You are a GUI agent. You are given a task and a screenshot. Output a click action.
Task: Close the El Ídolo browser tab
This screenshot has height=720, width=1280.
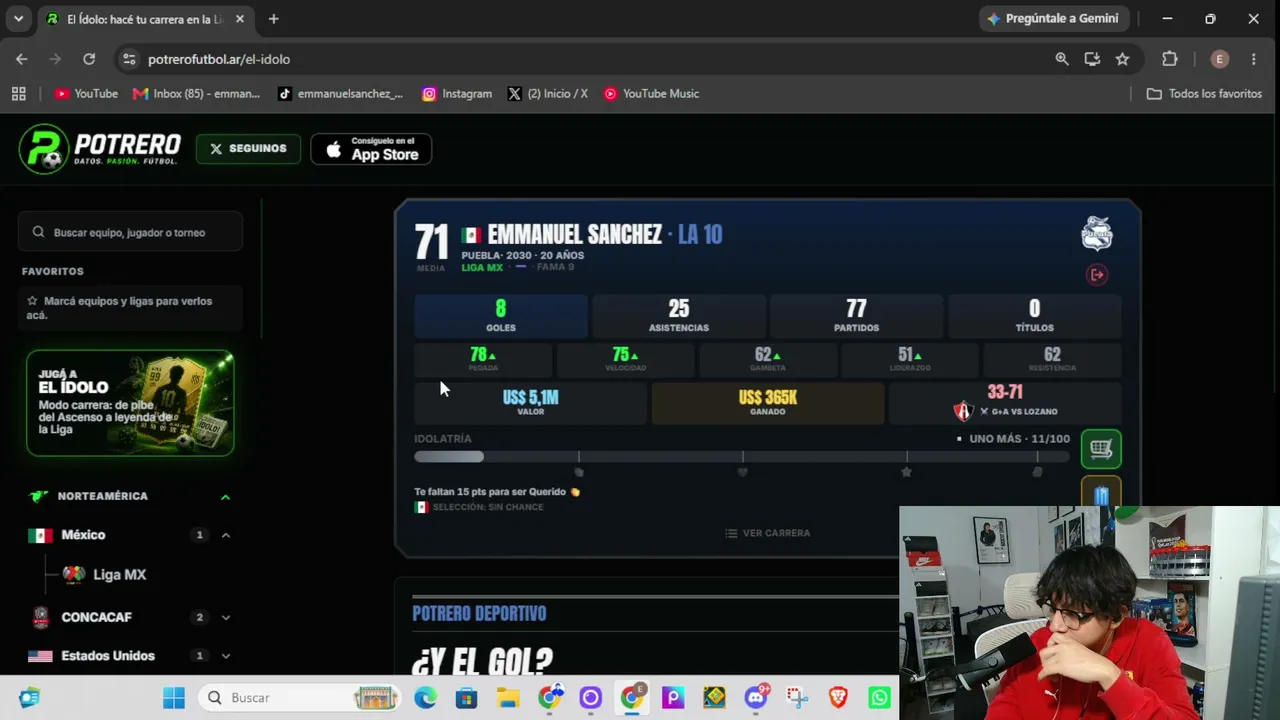240,19
